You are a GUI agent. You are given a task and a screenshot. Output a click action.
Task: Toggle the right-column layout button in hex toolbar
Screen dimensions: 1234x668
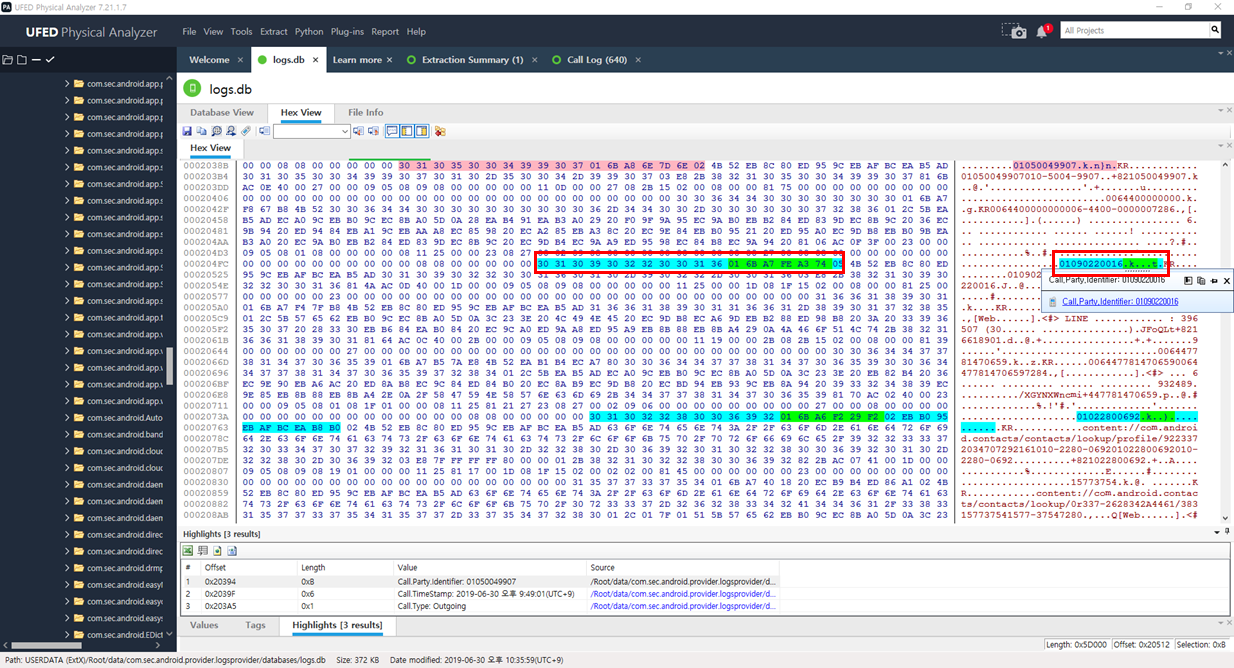[x=422, y=131]
